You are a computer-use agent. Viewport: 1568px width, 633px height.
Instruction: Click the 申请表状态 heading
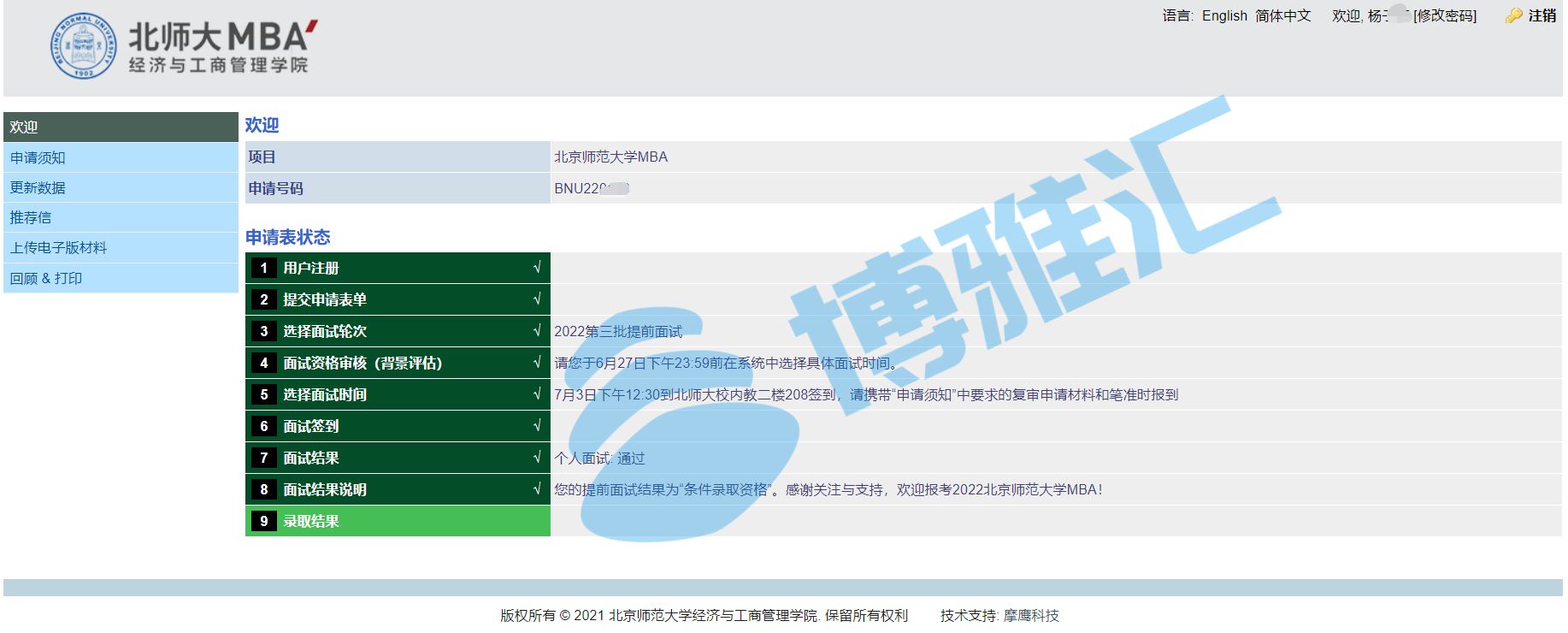tap(287, 237)
